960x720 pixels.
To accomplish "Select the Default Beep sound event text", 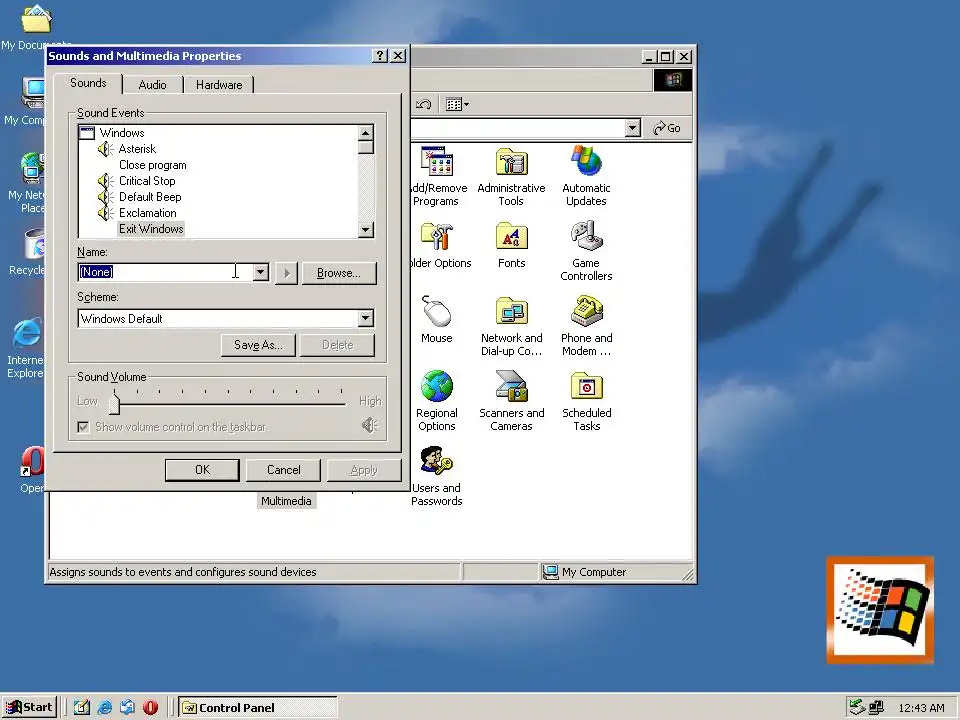I will coord(150,197).
